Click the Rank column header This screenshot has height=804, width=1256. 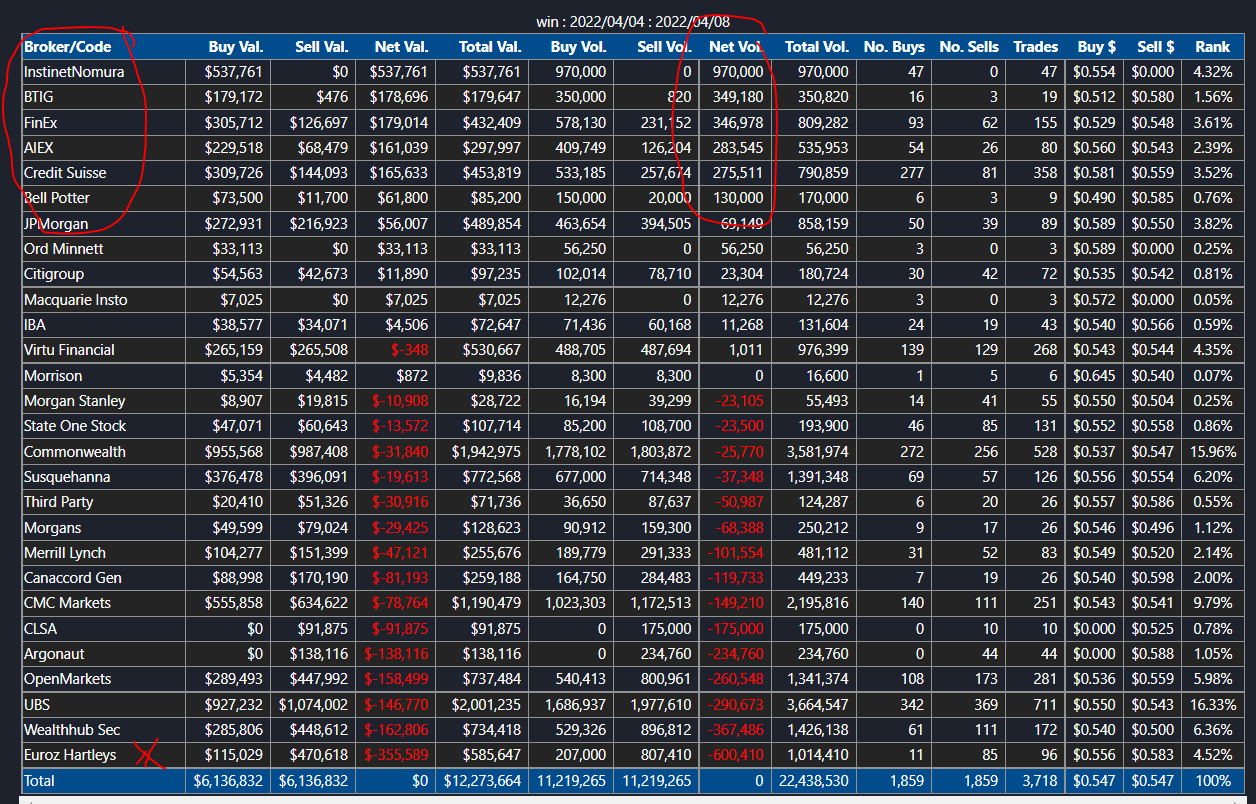1213,46
